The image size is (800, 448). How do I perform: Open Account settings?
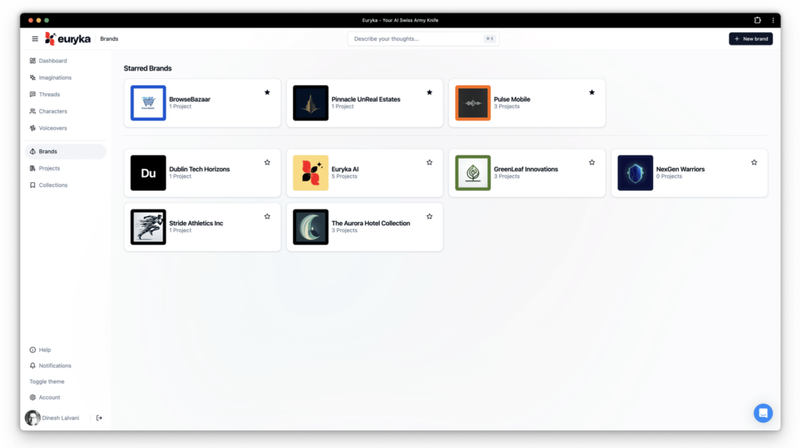(x=49, y=397)
